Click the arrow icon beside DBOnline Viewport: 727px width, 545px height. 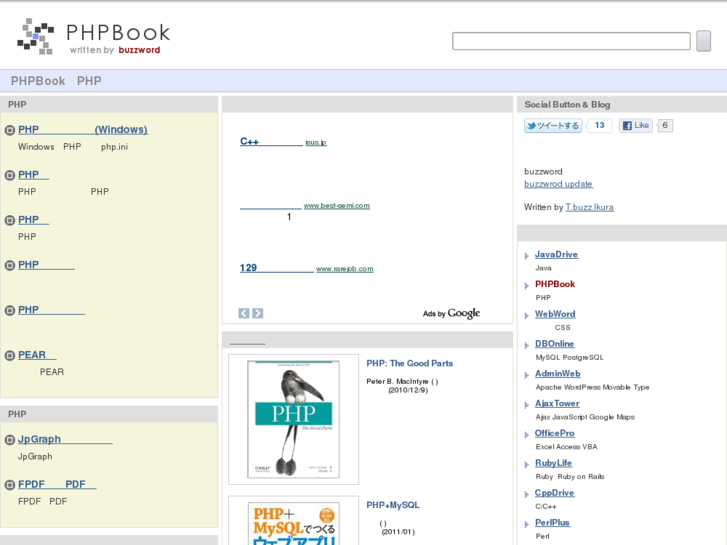(527, 345)
